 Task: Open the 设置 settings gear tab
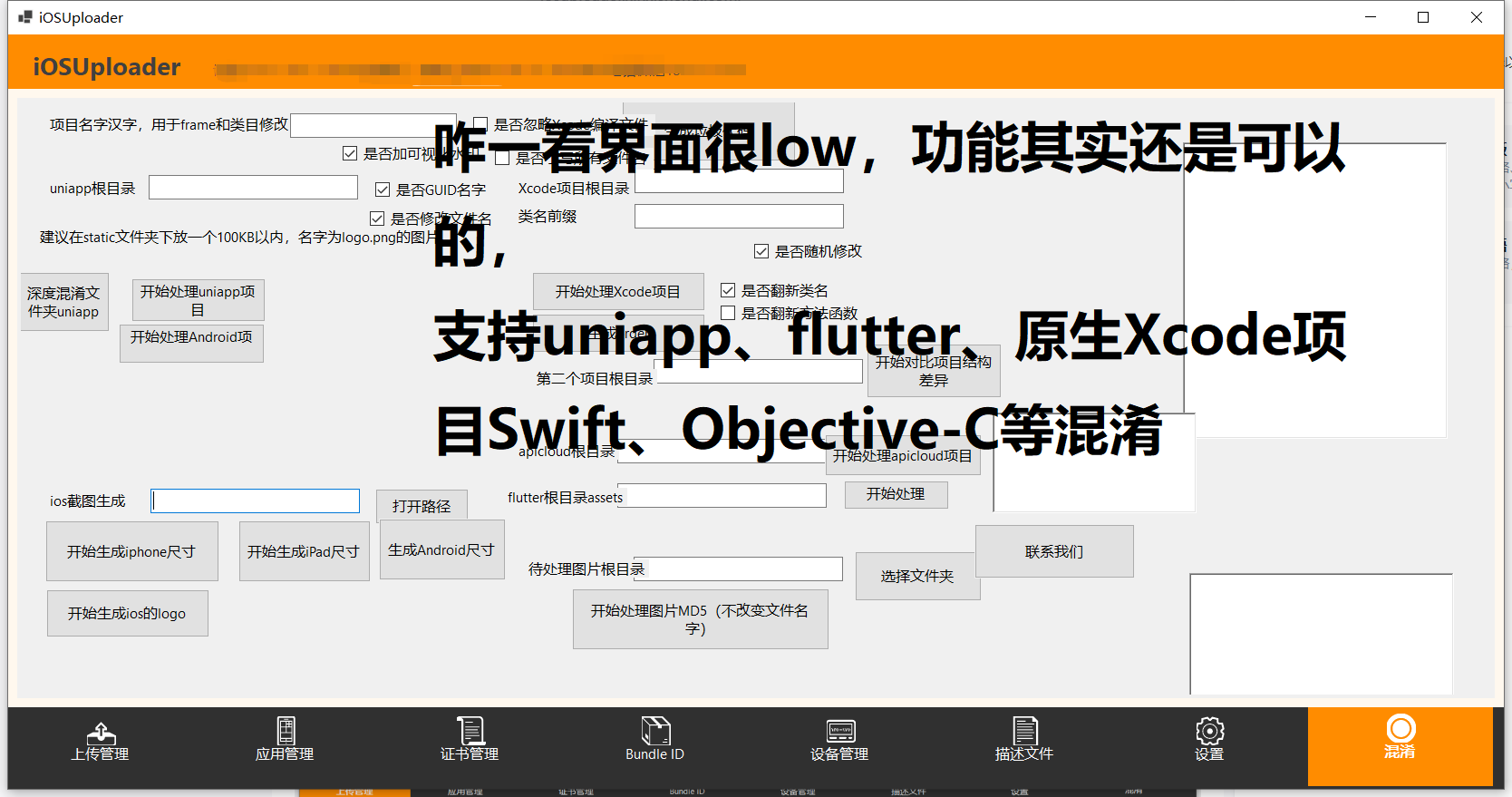[x=1209, y=741]
